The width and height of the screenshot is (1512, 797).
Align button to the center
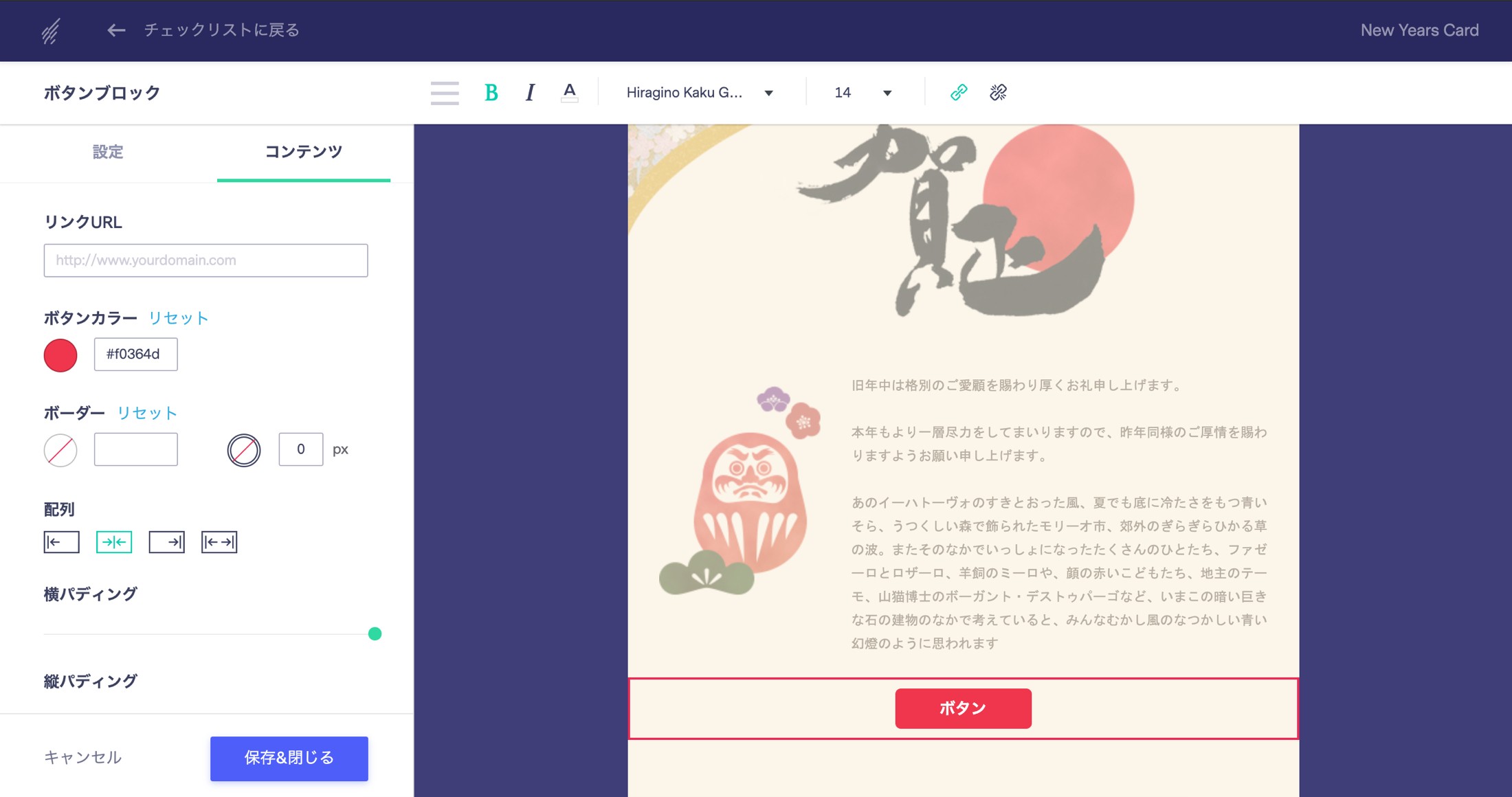pyautogui.click(x=114, y=542)
